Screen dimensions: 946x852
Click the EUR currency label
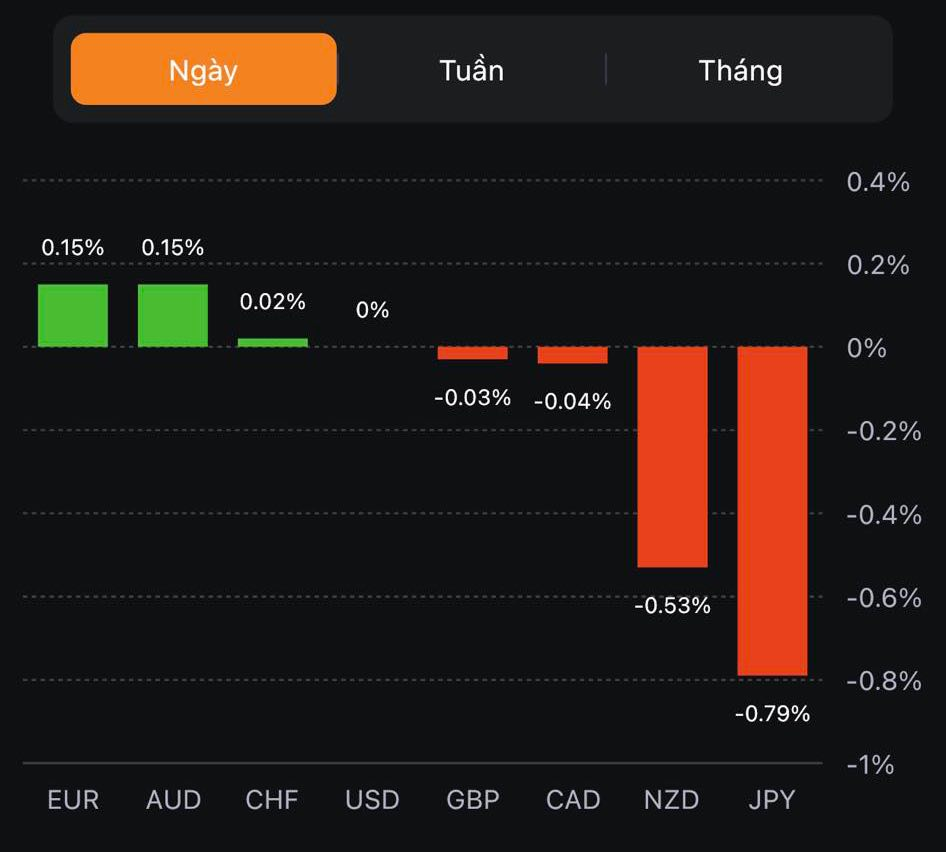point(73,800)
